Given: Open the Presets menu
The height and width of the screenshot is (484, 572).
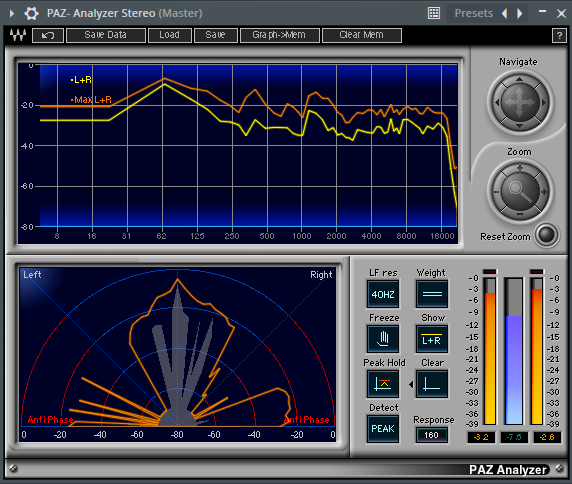Looking at the screenshot, I should (x=474, y=13).
